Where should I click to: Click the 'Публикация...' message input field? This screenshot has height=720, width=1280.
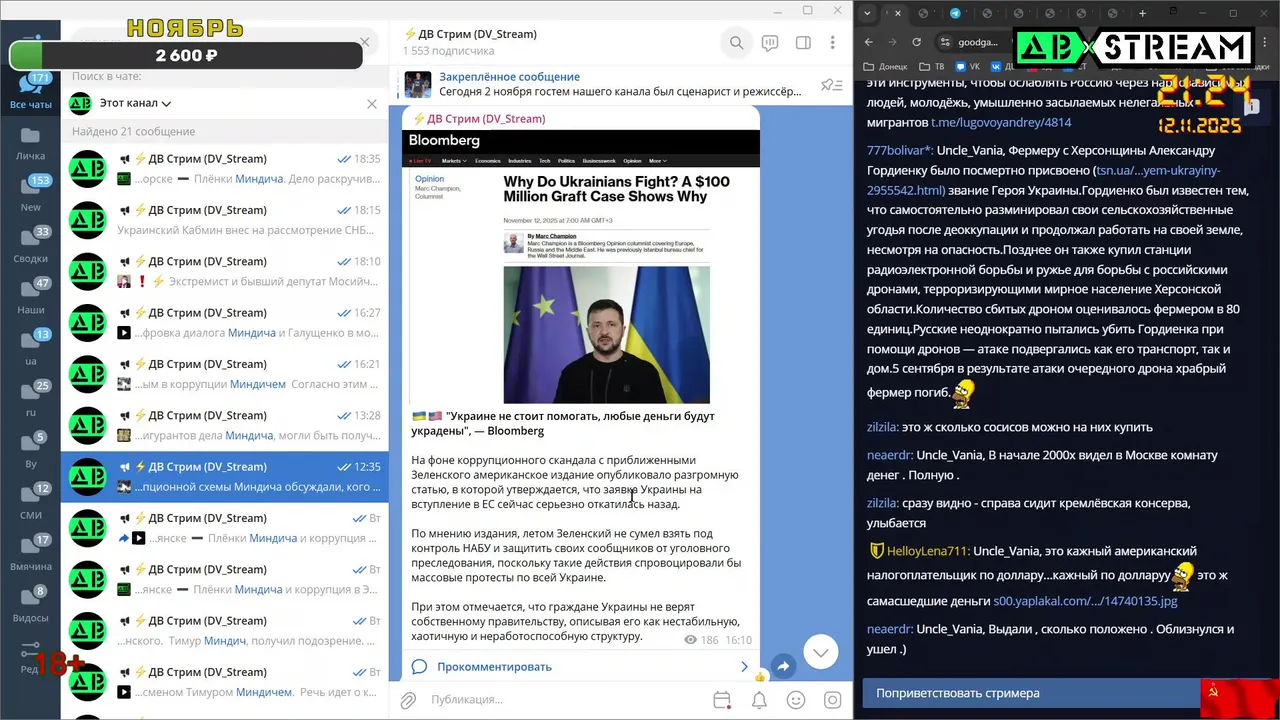pos(565,700)
